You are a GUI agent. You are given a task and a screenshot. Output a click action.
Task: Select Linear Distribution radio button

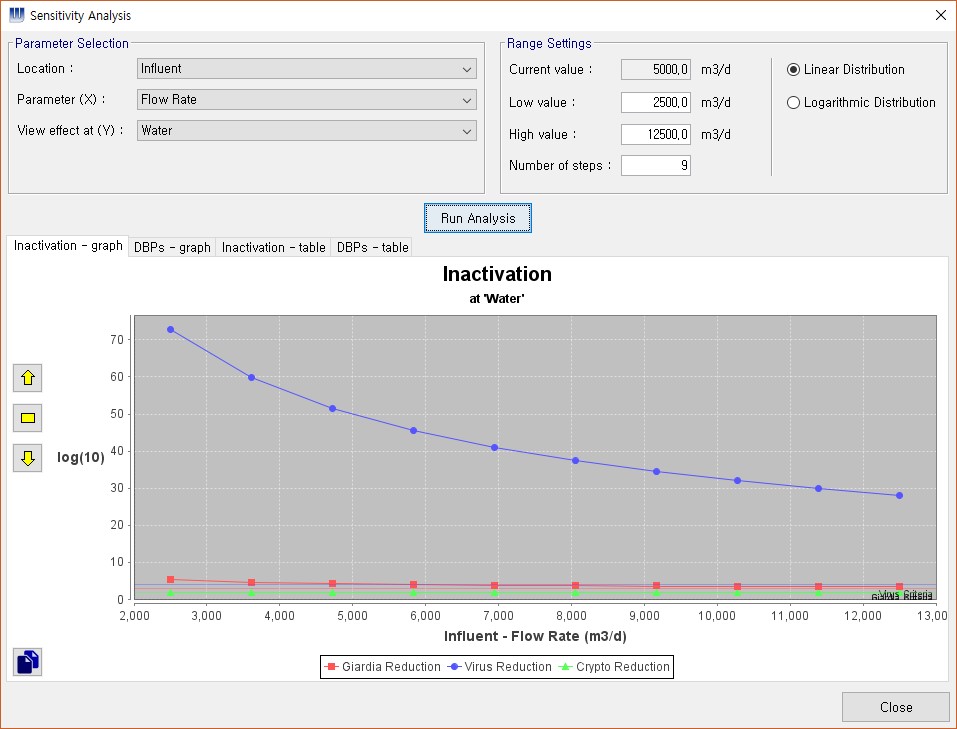coord(794,70)
